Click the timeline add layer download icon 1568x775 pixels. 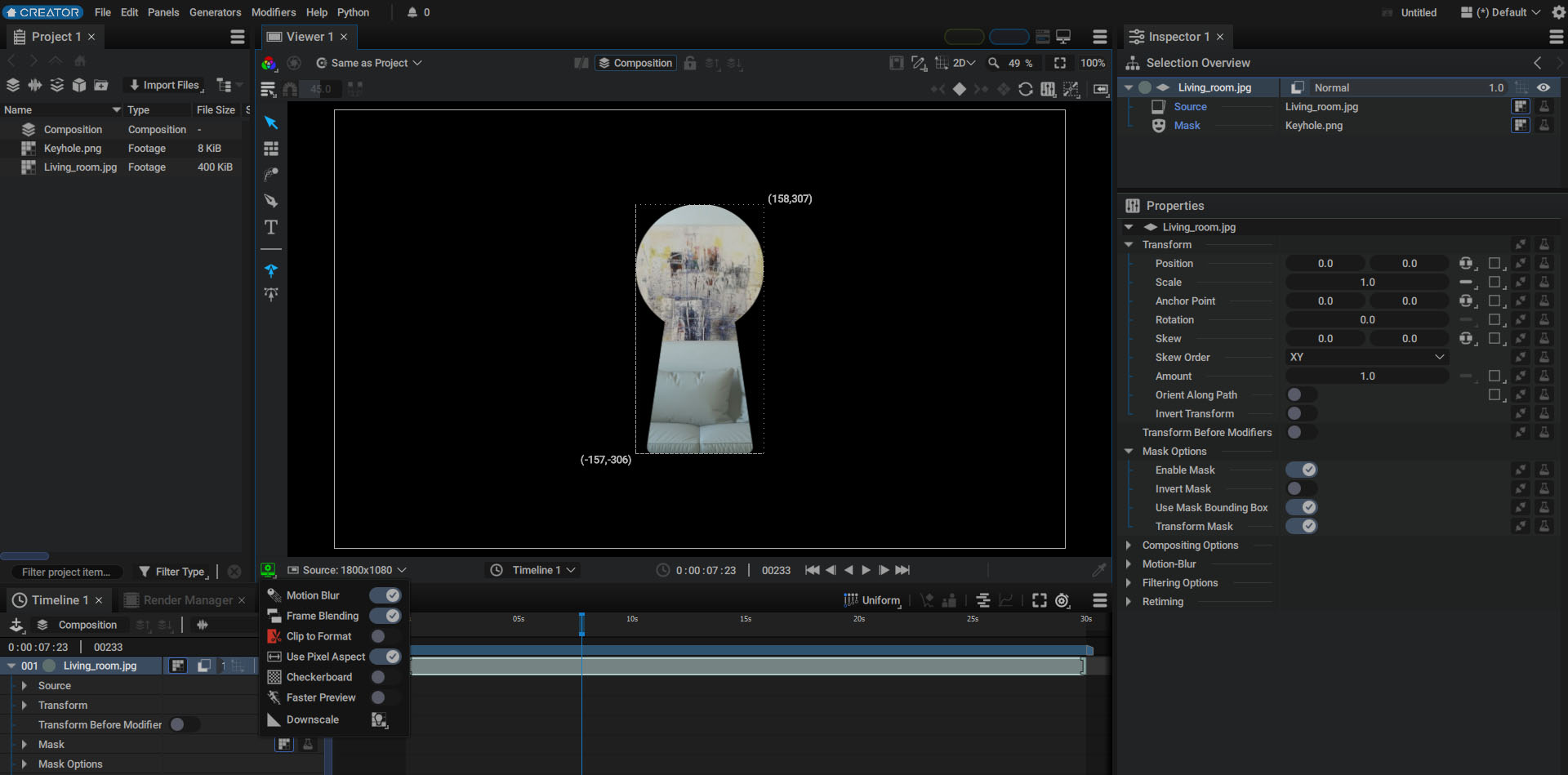tap(16, 625)
